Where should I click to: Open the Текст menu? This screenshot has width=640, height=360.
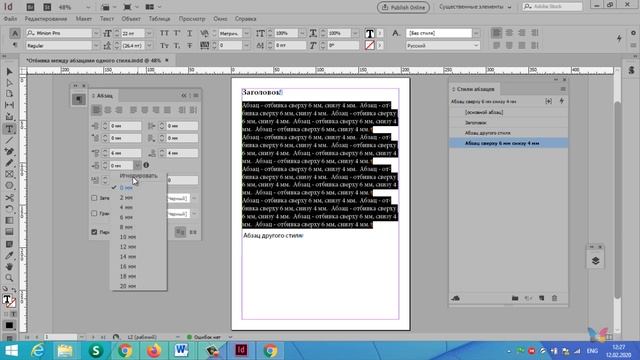tap(107, 19)
